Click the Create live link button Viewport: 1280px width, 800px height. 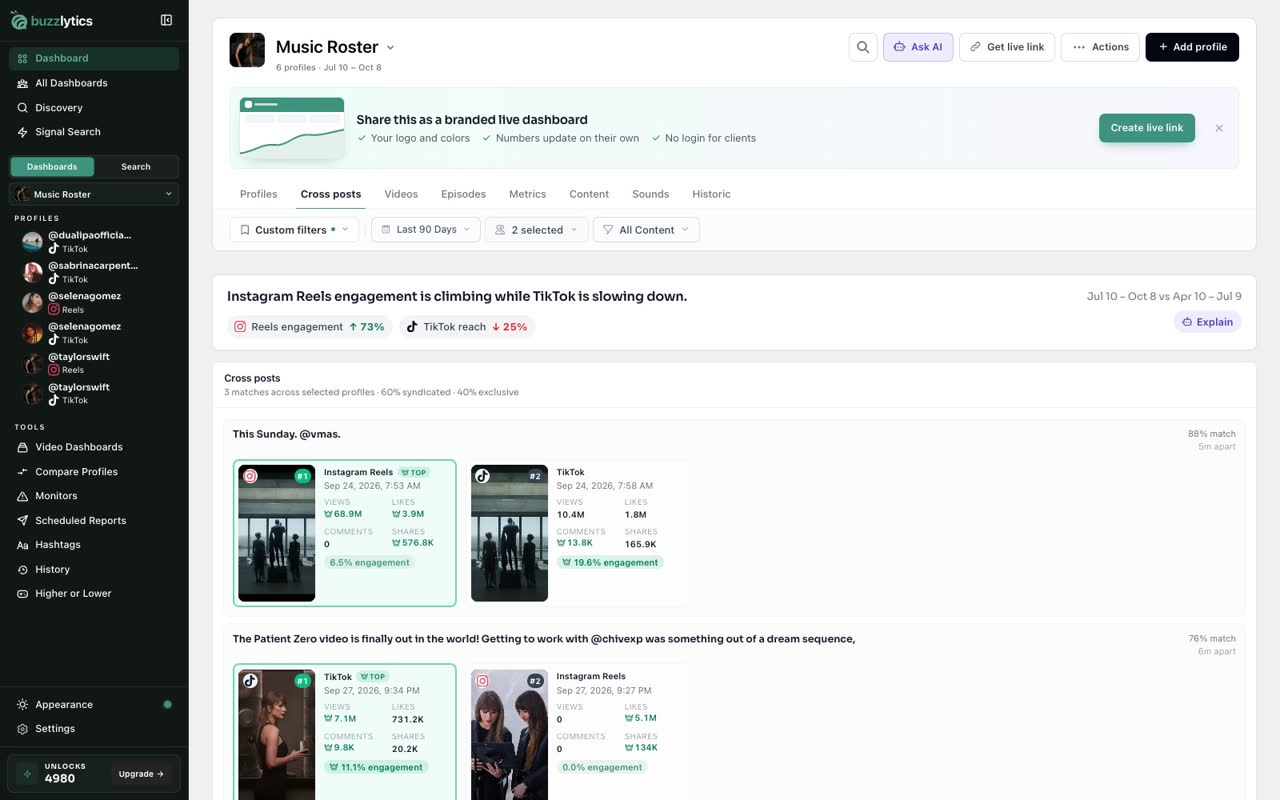pos(1147,128)
